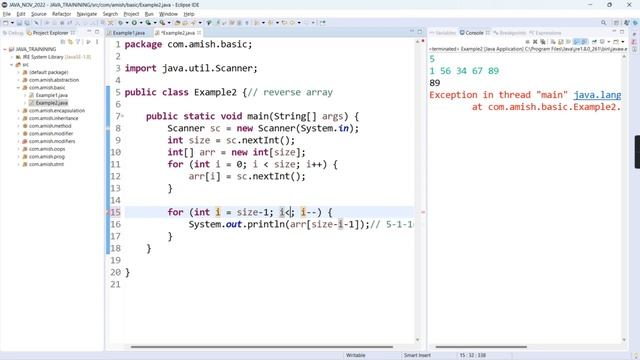
Task: Click the Project Explorer filter icon
Action: (x=78, y=42)
